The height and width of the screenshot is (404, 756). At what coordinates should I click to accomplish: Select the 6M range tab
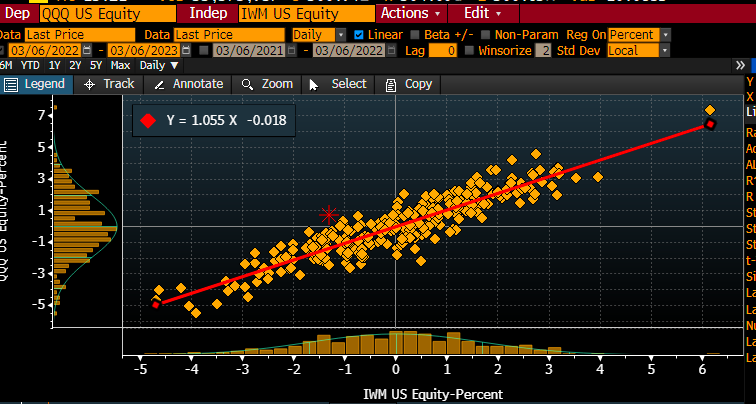[6, 66]
